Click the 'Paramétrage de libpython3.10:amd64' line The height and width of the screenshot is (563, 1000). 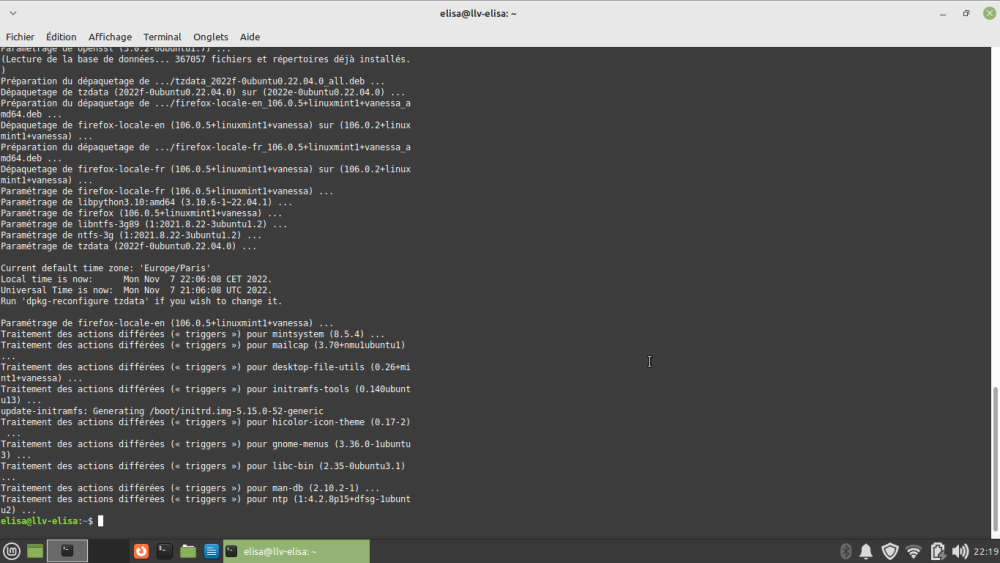click(x=146, y=202)
